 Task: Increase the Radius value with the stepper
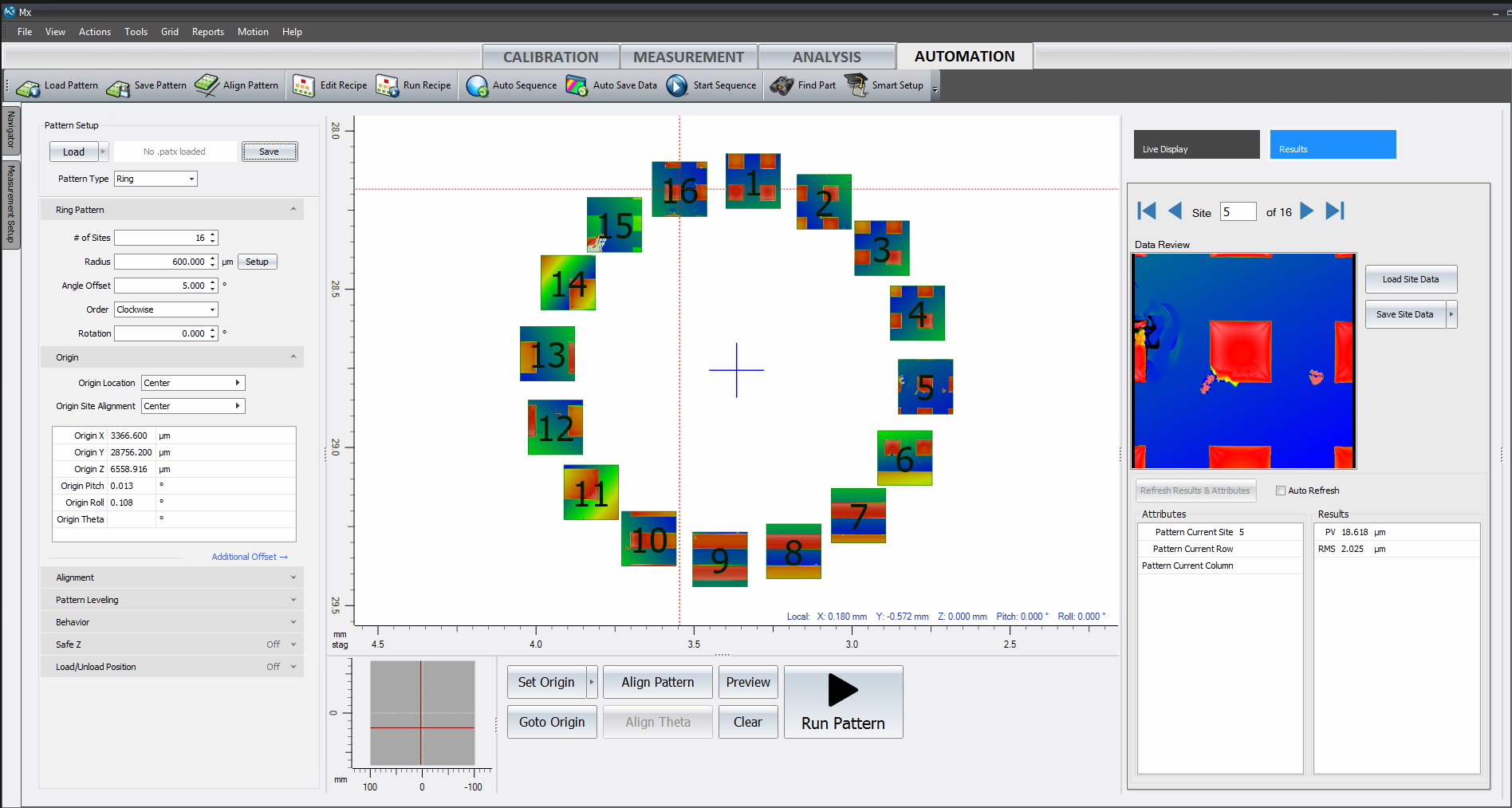tap(213, 258)
